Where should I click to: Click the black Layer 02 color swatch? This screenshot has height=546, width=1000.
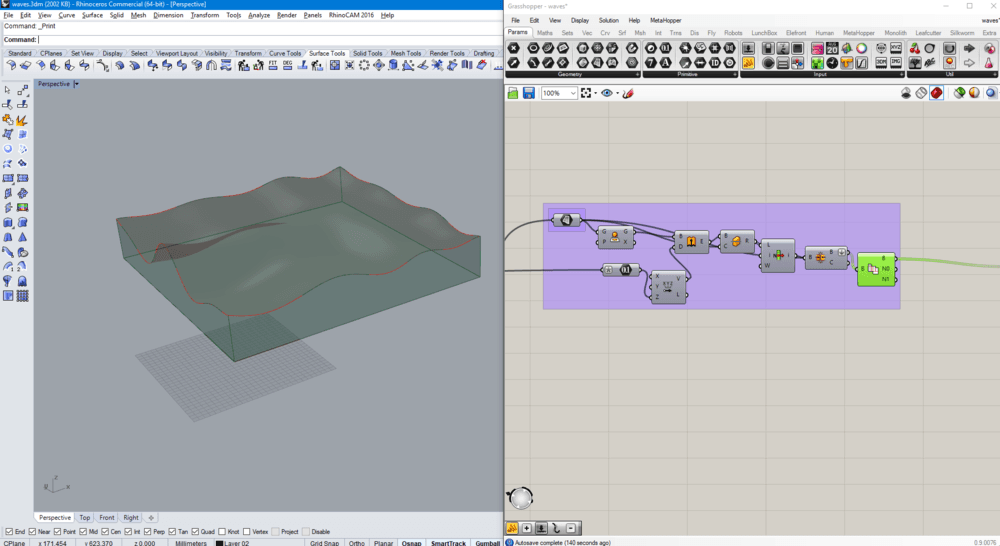tap(219, 542)
